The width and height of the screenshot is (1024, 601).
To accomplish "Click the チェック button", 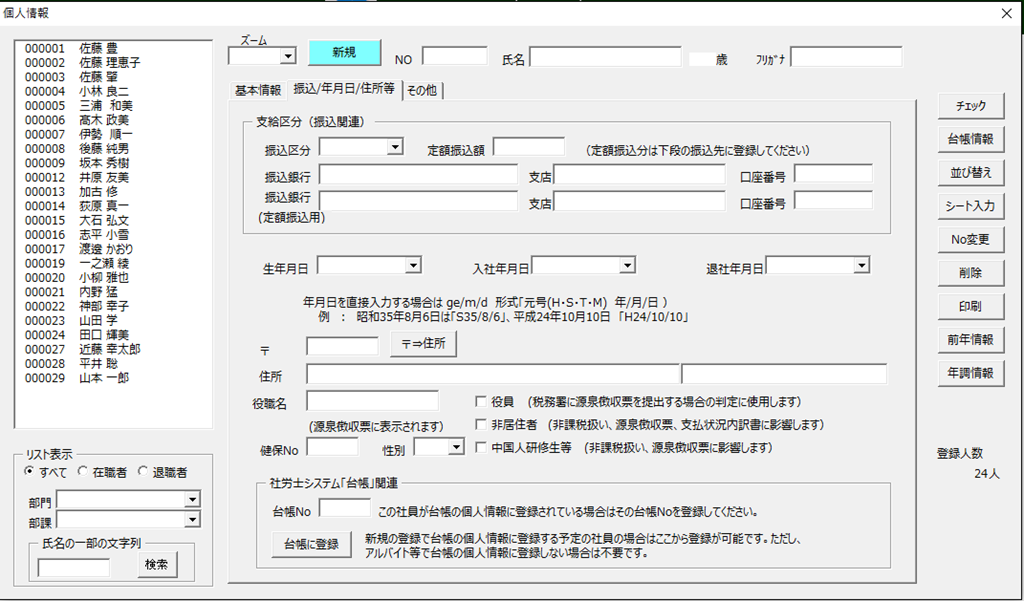I will point(970,106).
